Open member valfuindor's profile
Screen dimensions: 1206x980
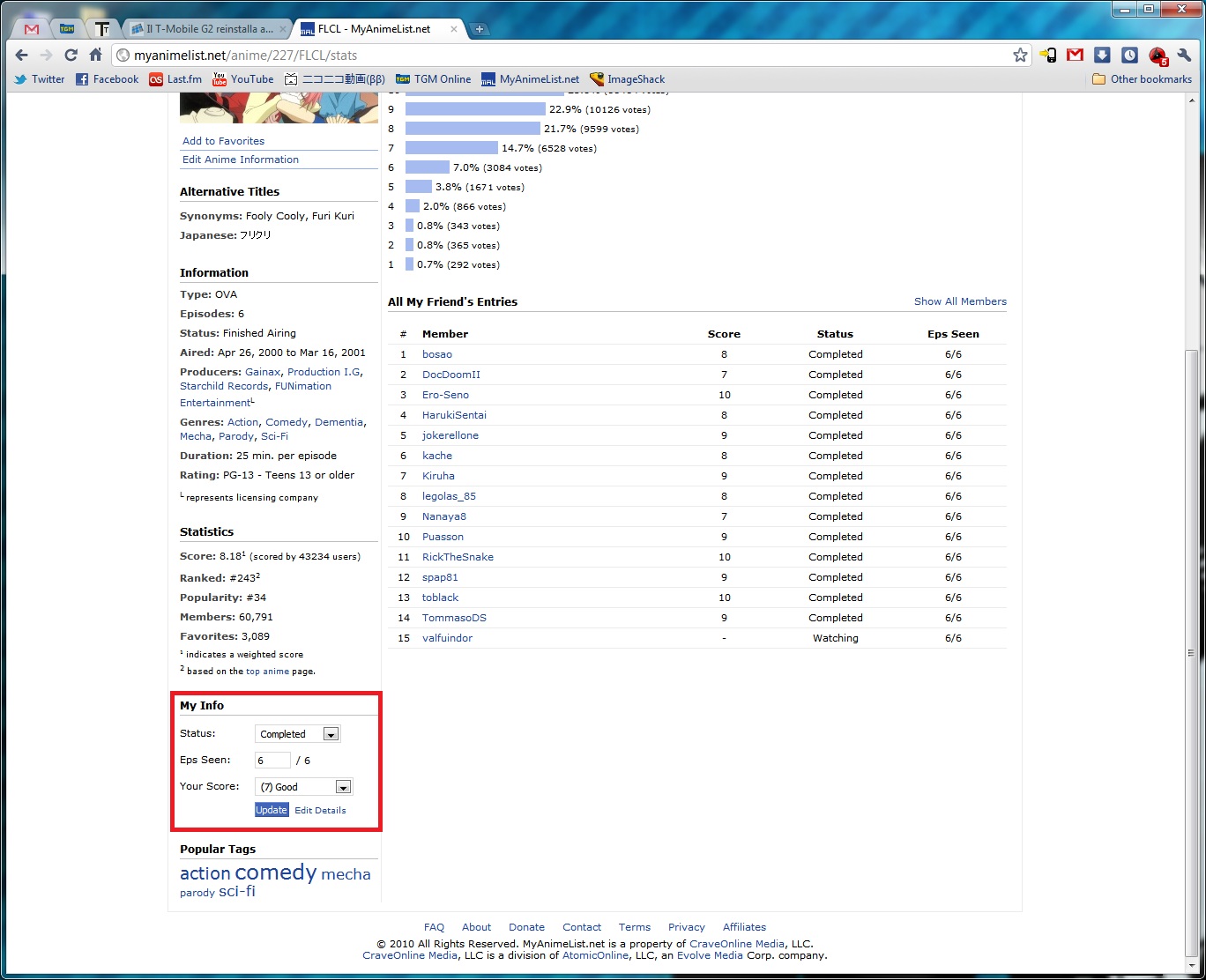tap(447, 638)
